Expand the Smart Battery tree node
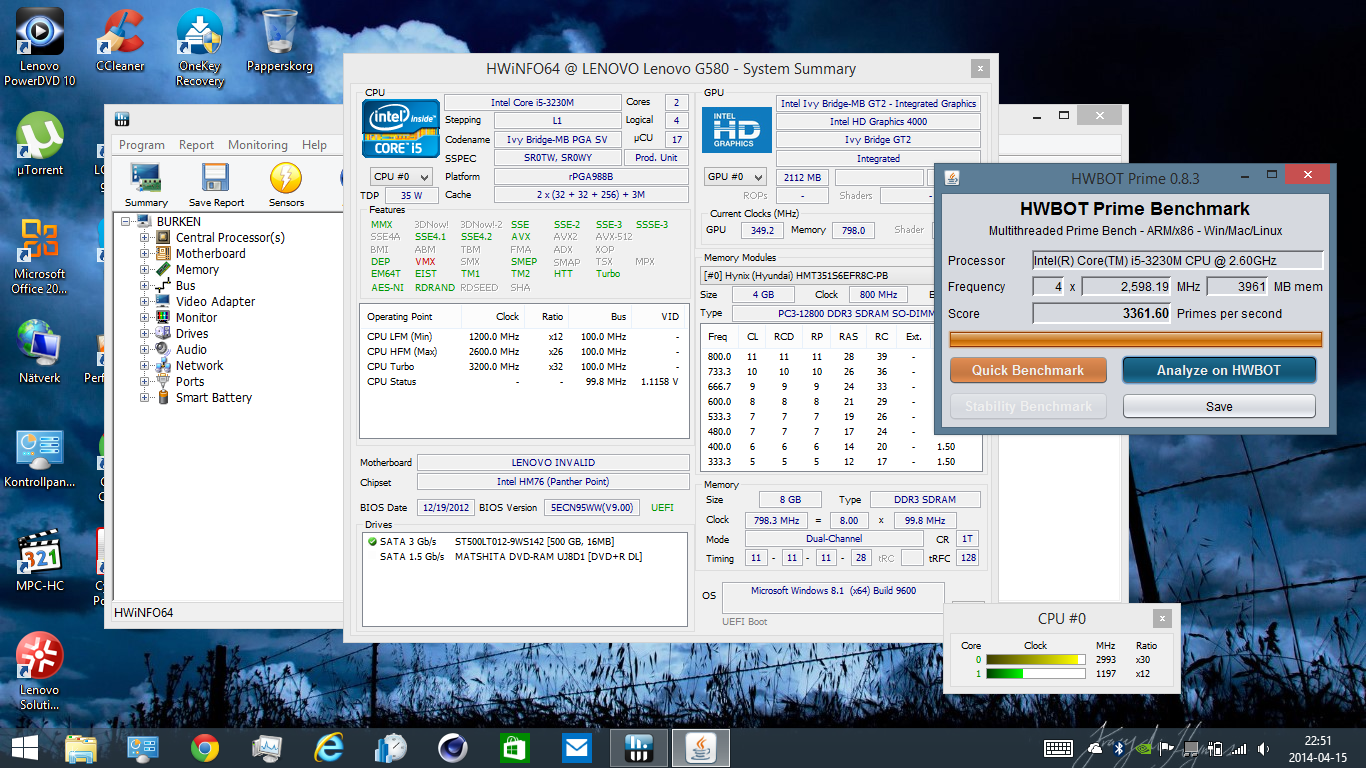Viewport: 1366px width, 768px height. [x=145, y=398]
